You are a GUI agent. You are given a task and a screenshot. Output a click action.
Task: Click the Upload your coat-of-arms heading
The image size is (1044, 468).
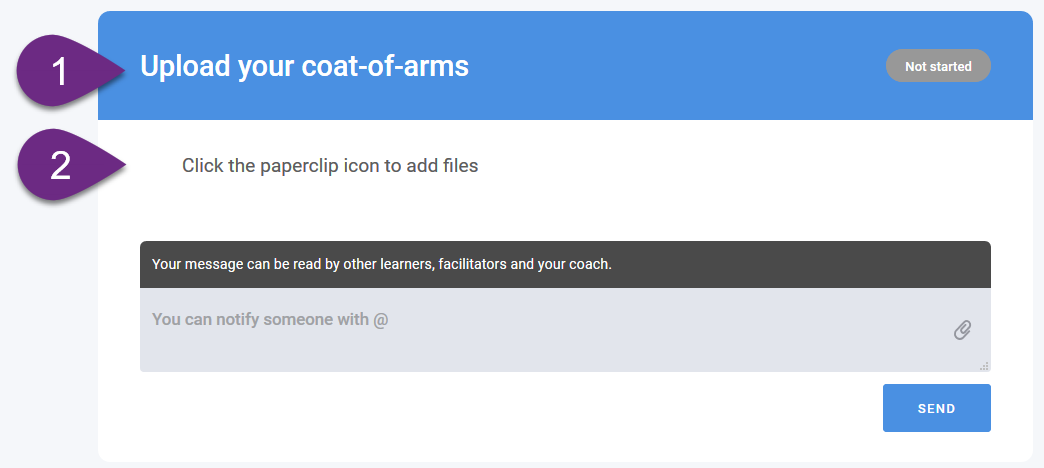[304, 67]
